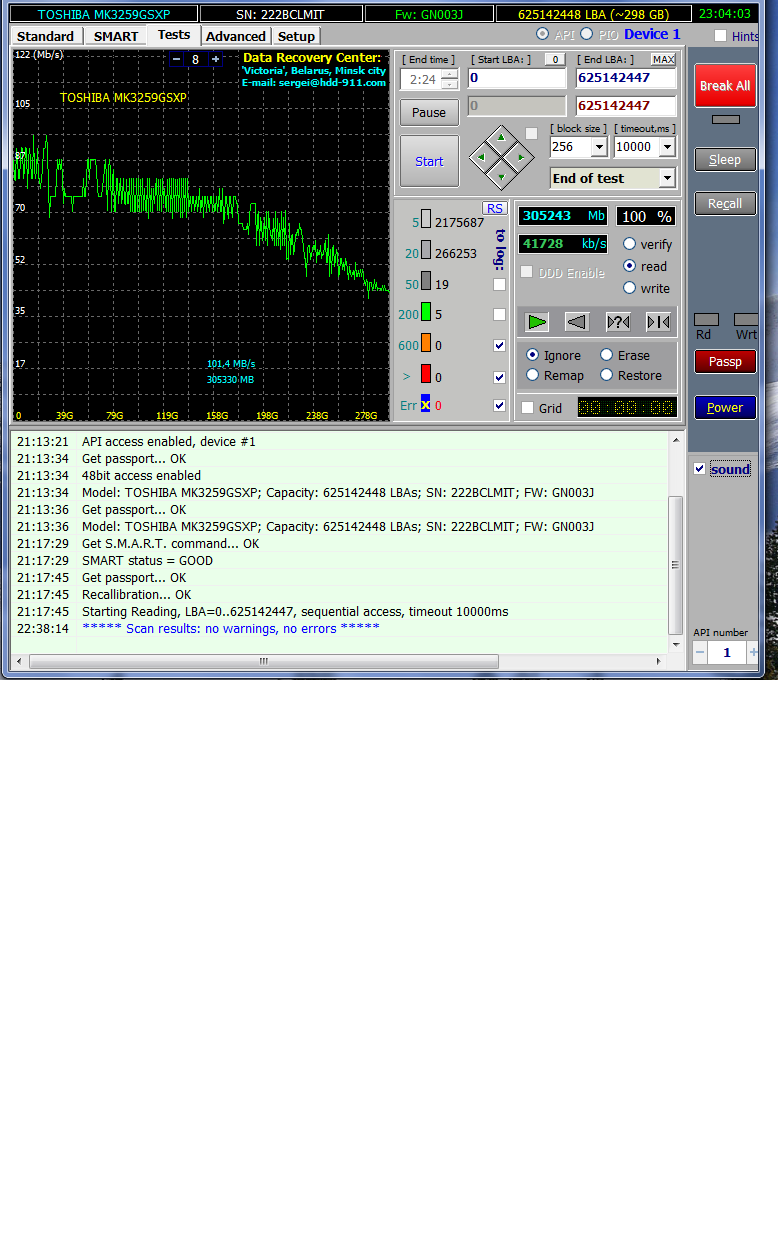
Task: Enable the Grid checkbox
Action: [527, 408]
